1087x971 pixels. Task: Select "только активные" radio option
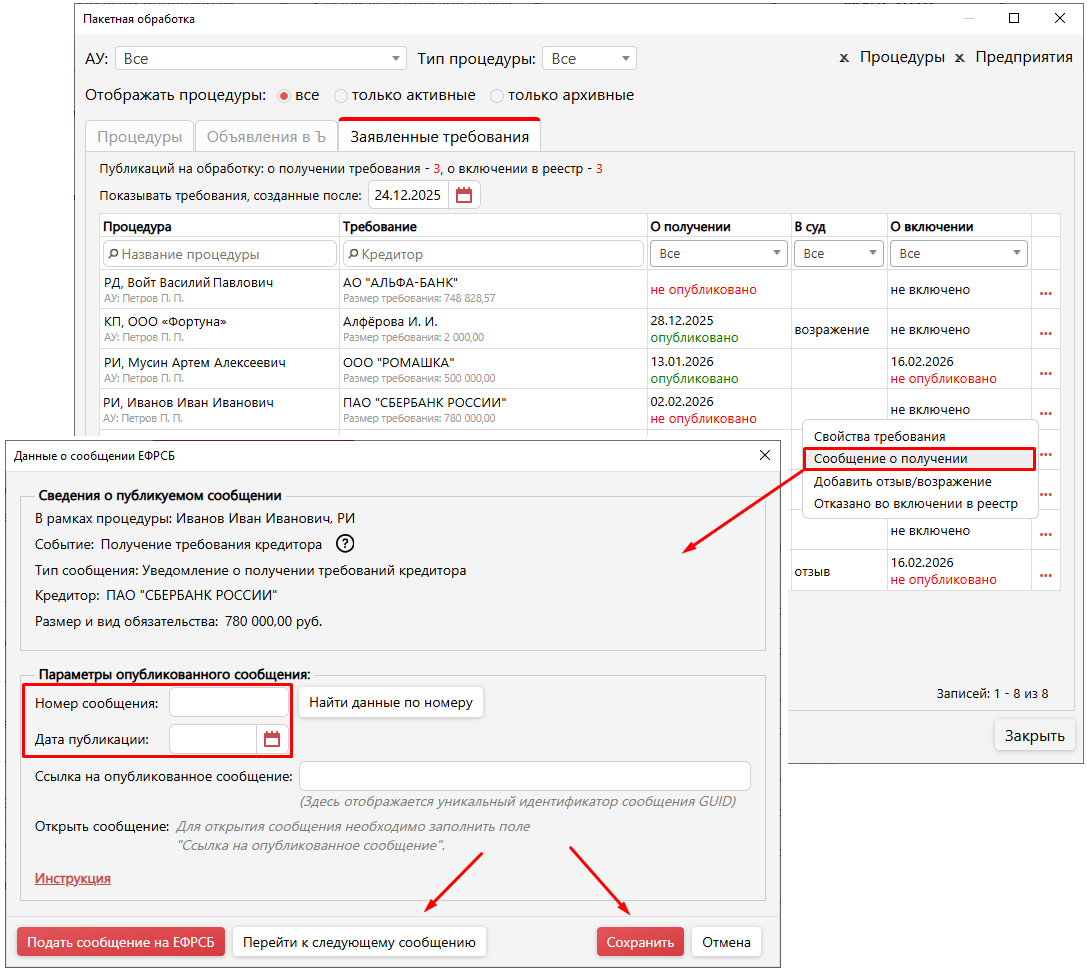click(341, 96)
